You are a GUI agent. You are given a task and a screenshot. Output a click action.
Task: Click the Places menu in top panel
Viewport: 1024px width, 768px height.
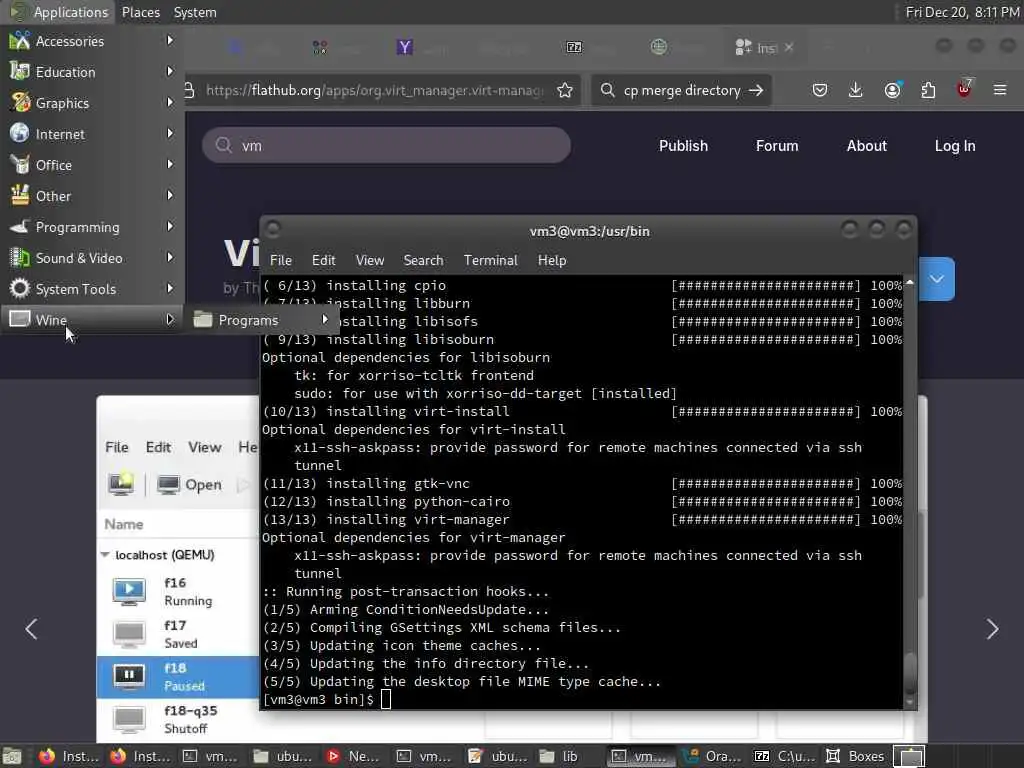tap(140, 12)
